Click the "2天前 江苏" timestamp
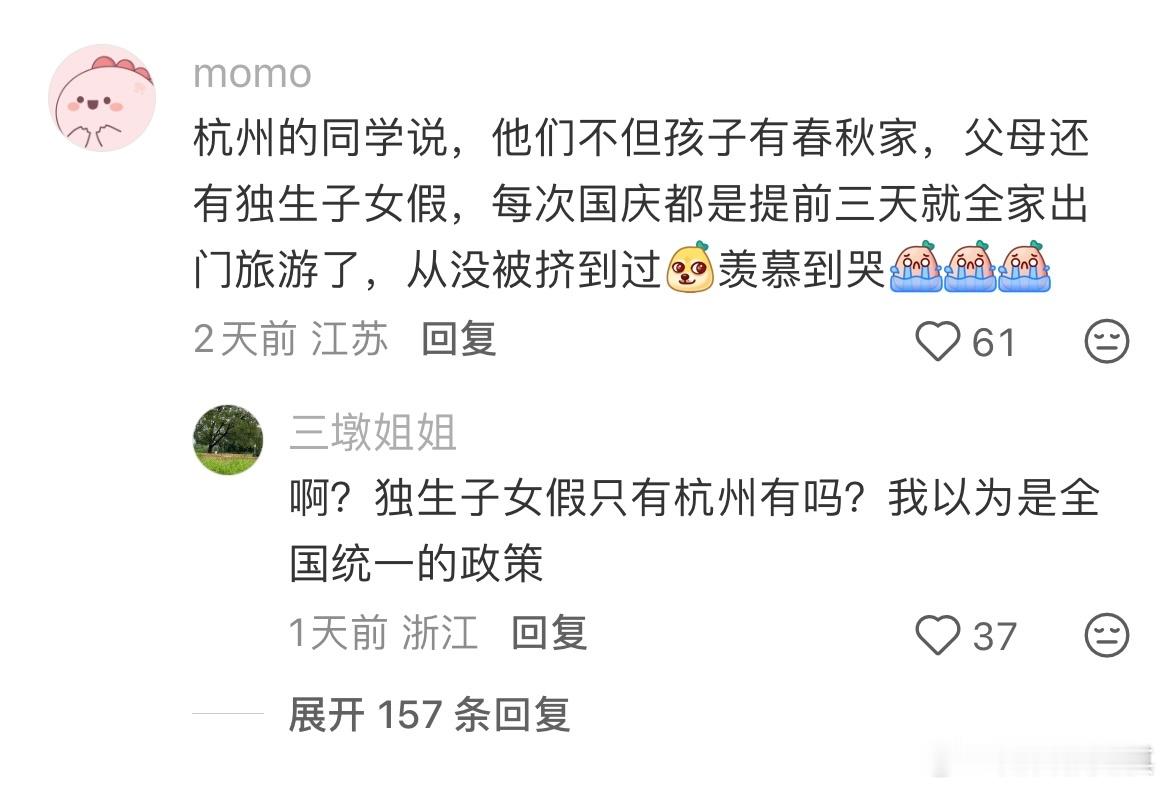 point(290,339)
